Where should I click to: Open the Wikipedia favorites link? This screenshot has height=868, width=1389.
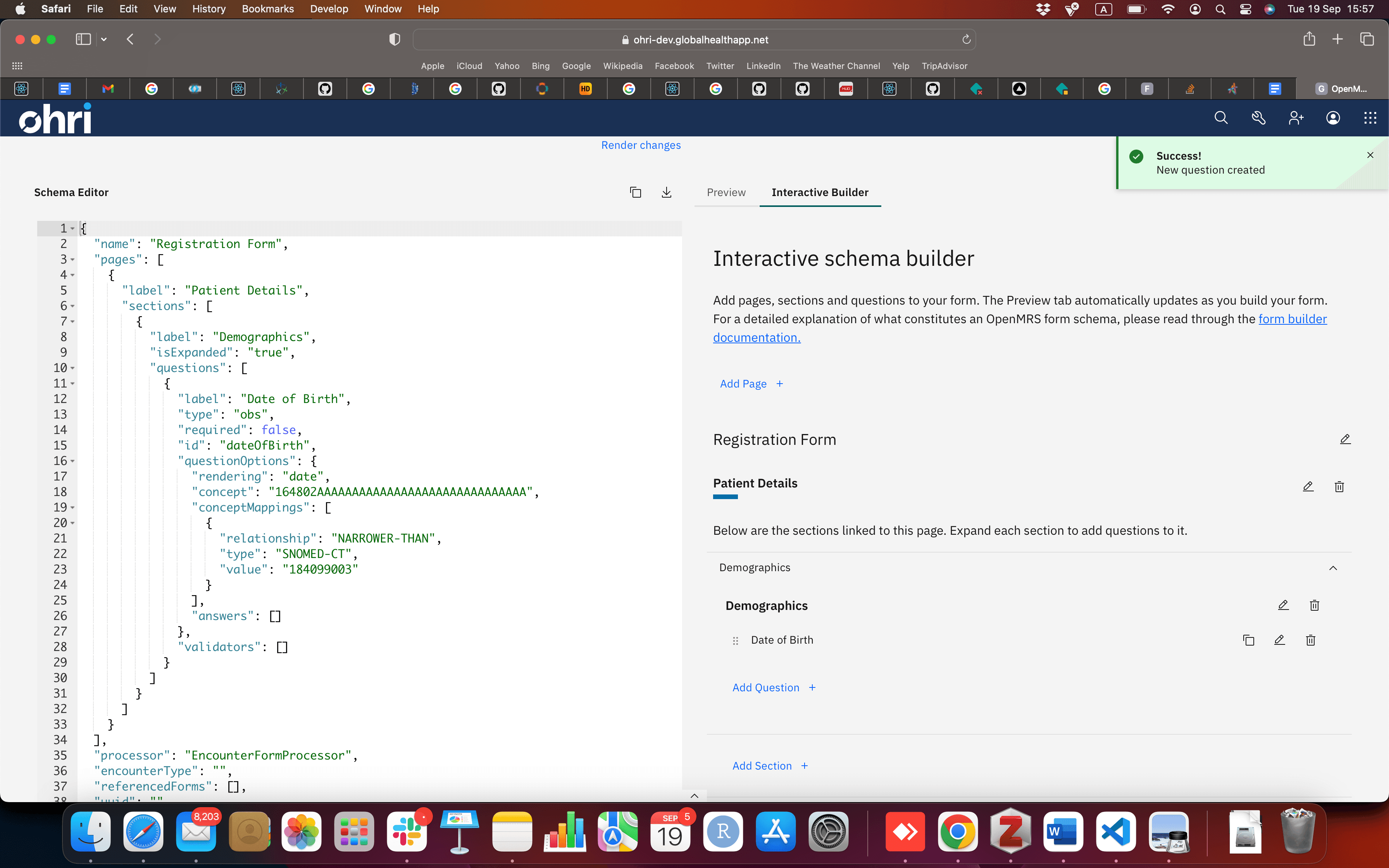pyautogui.click(x=622, y=66)
